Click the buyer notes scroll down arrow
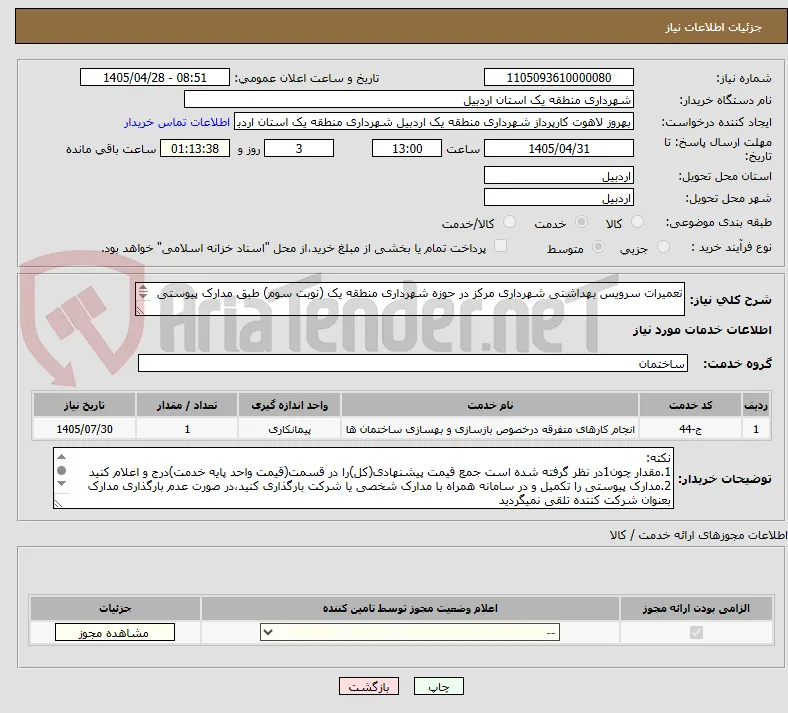Screen dimensions: 788x713 pyautogui.click(x=61, y=483)
